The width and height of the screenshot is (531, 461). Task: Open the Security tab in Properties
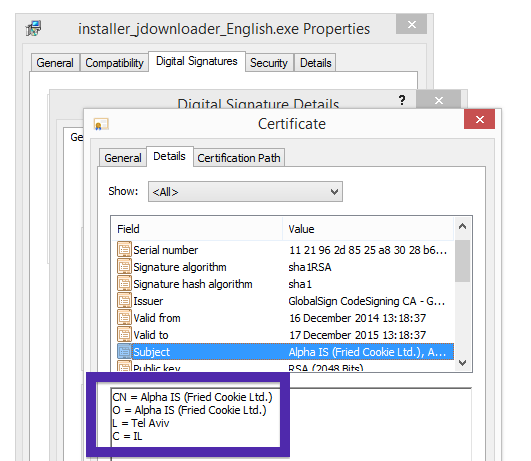pos(269,63)
